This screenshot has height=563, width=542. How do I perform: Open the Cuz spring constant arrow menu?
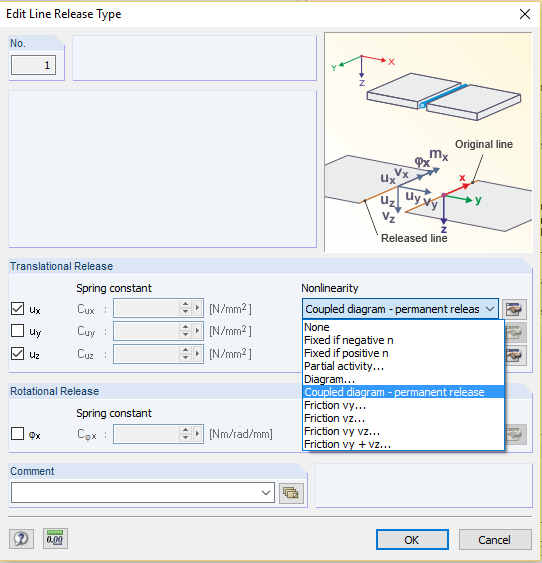[x=197, y=354]
